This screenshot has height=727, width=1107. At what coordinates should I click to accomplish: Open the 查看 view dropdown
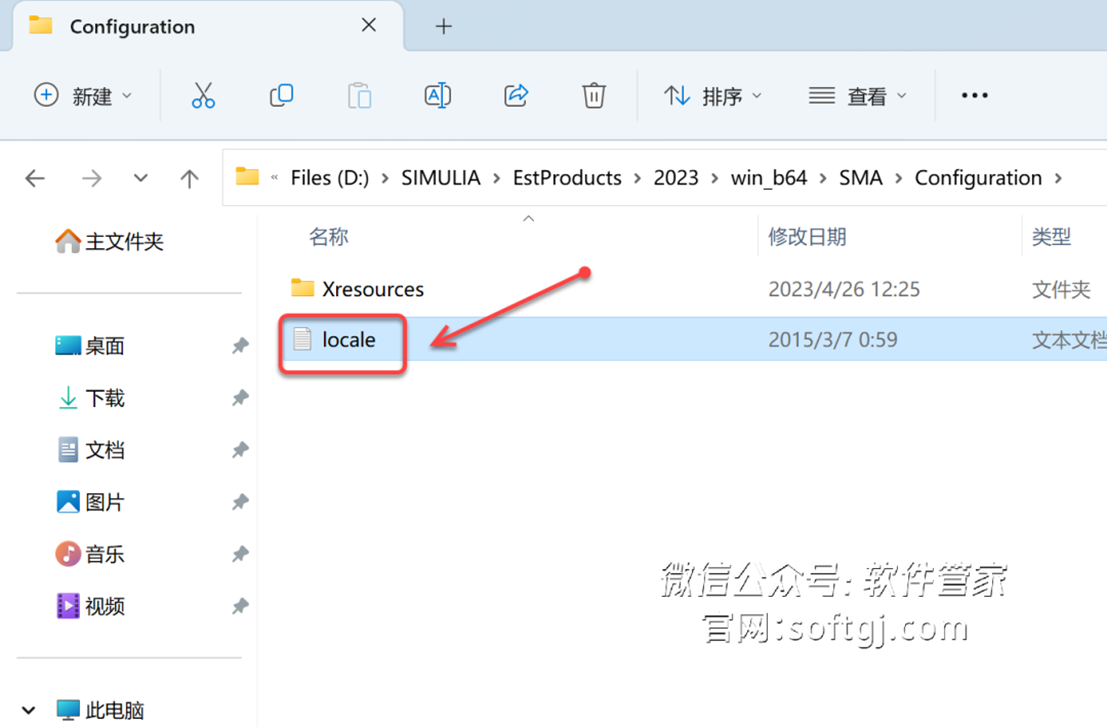(857, 96)
